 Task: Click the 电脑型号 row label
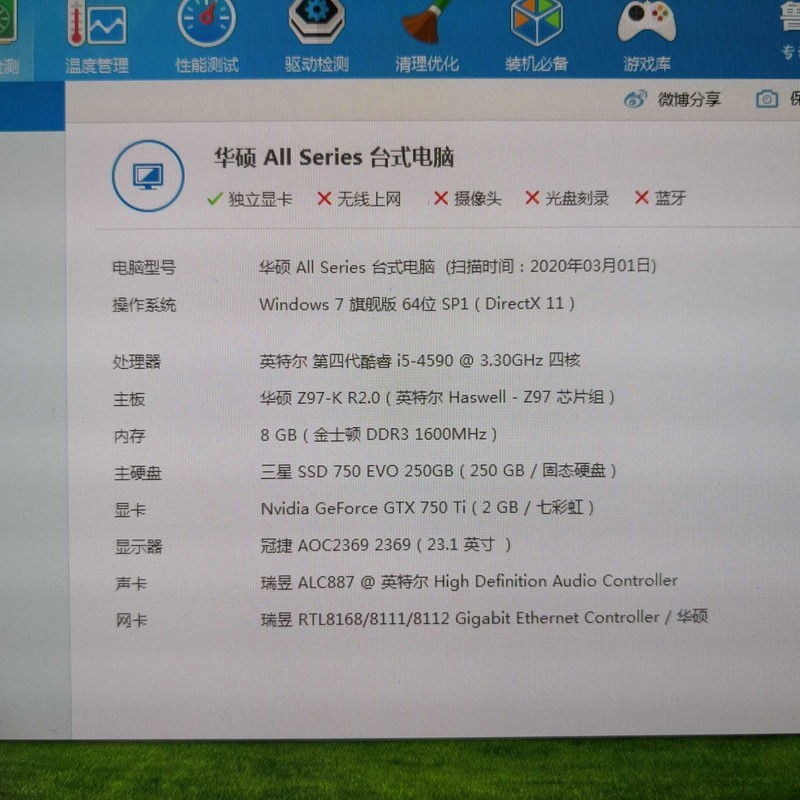tap(144, 267)
